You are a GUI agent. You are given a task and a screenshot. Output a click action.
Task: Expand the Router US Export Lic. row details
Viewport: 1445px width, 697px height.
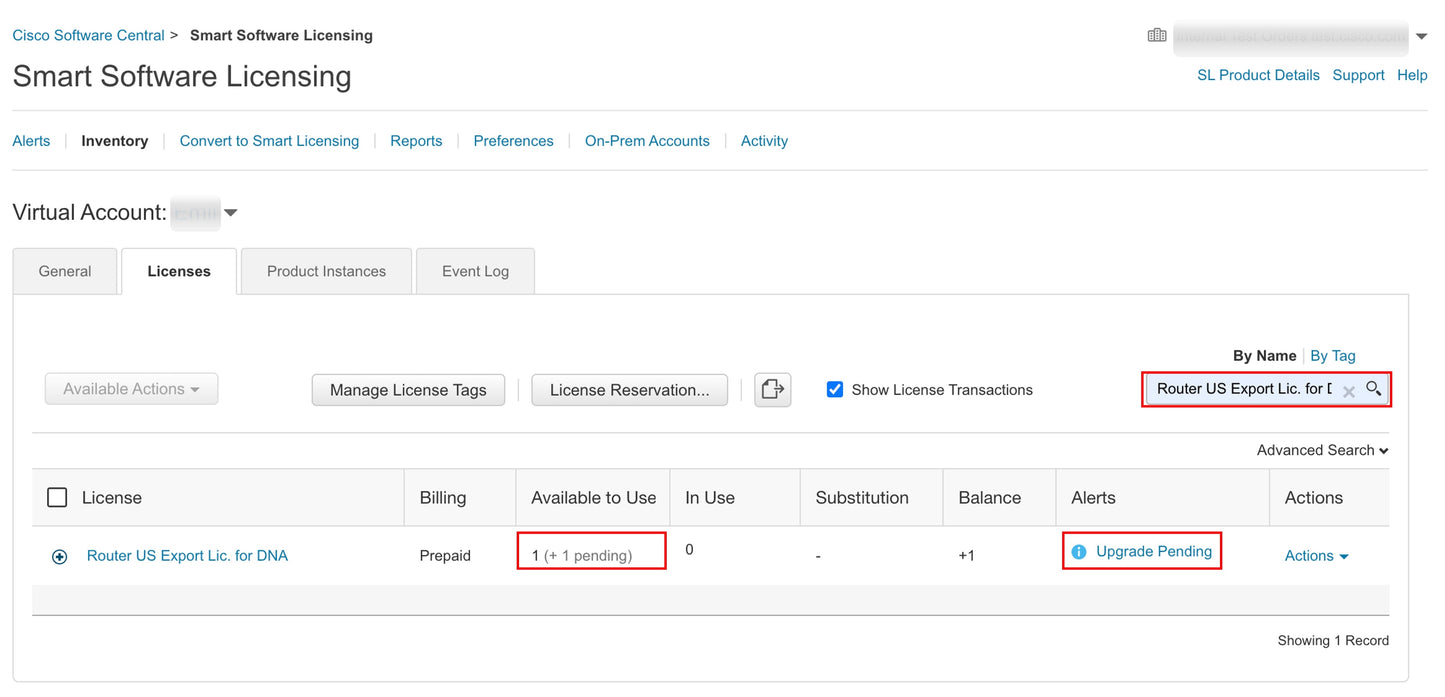coord(58,556)
